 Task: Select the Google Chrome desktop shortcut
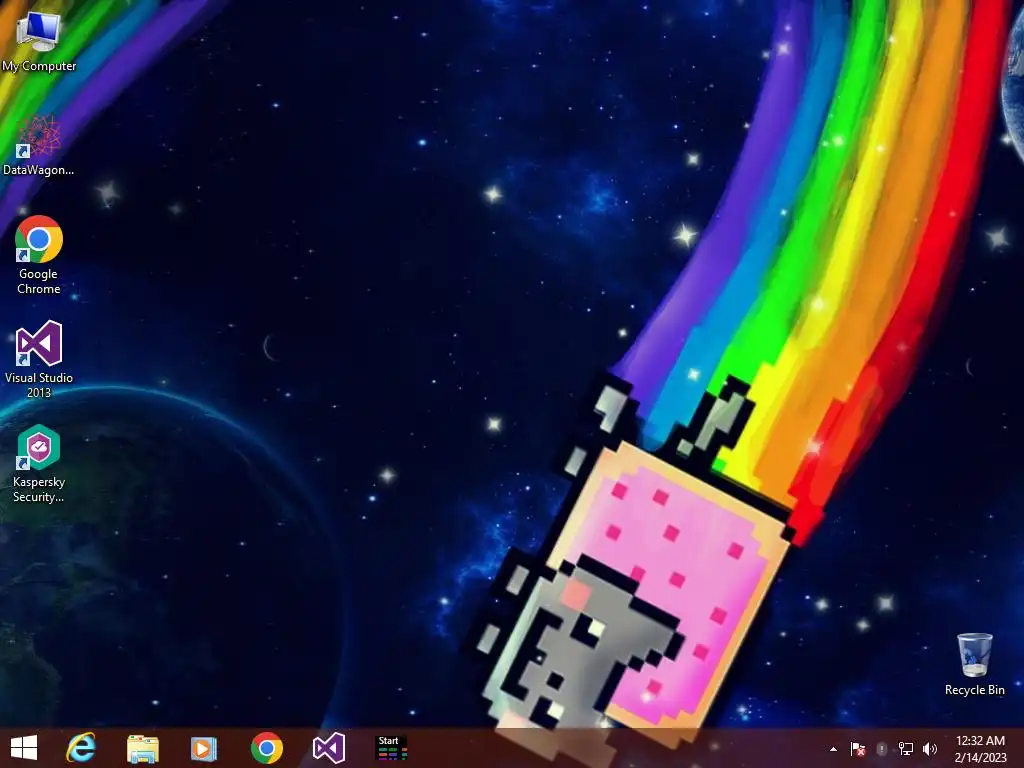[39, 255]
